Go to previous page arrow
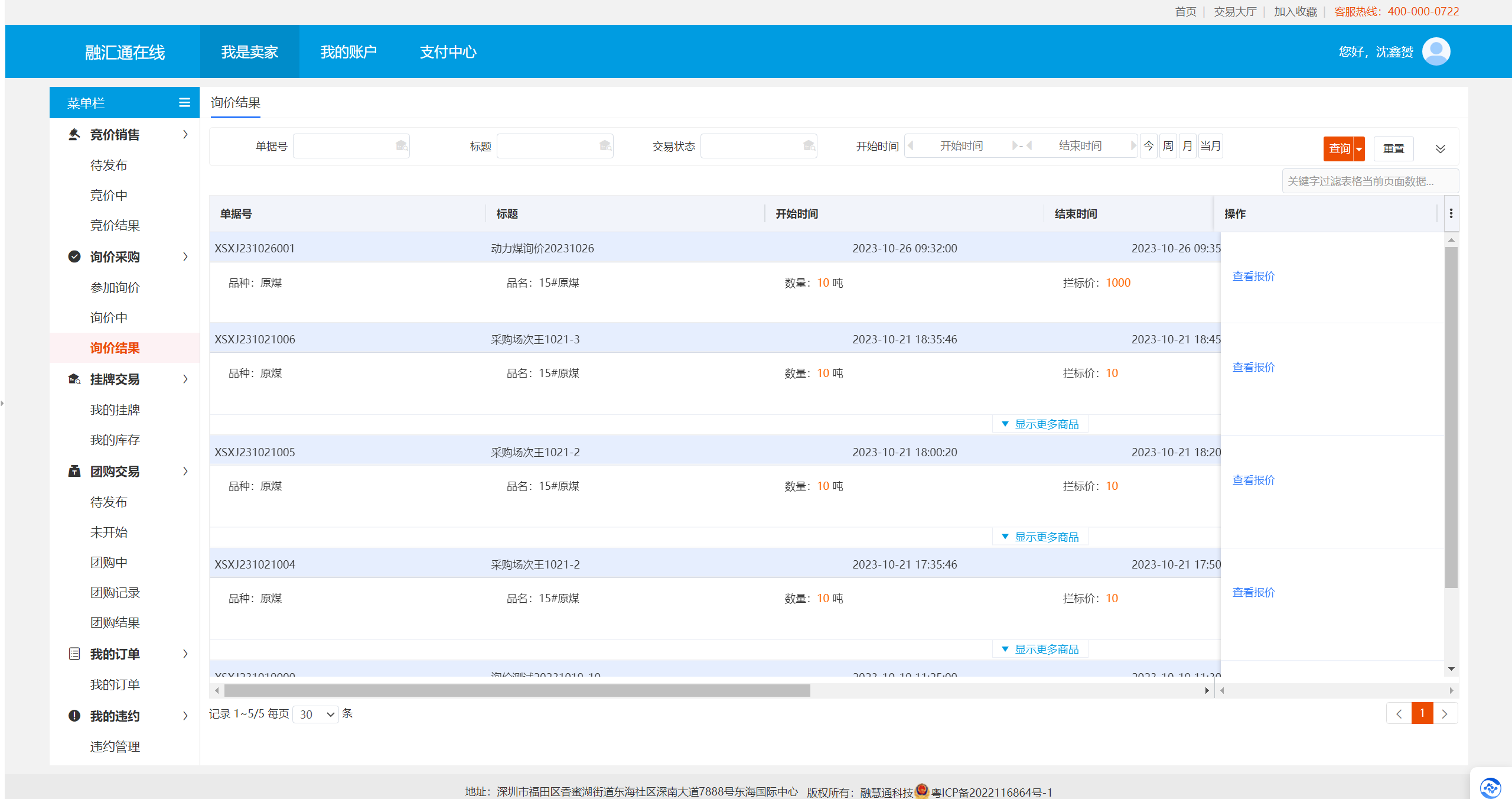 1399,714
